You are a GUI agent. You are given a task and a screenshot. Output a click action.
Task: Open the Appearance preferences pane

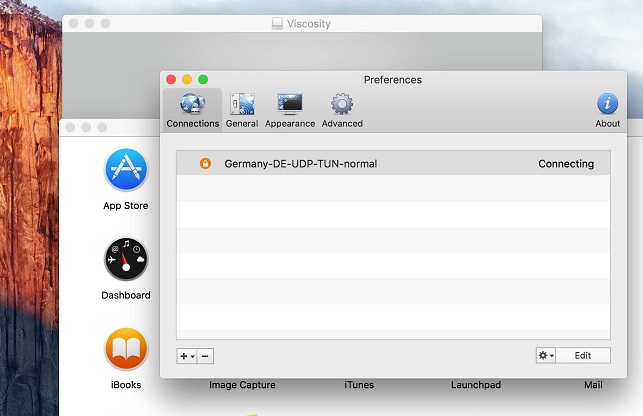[x=290, y=110]
